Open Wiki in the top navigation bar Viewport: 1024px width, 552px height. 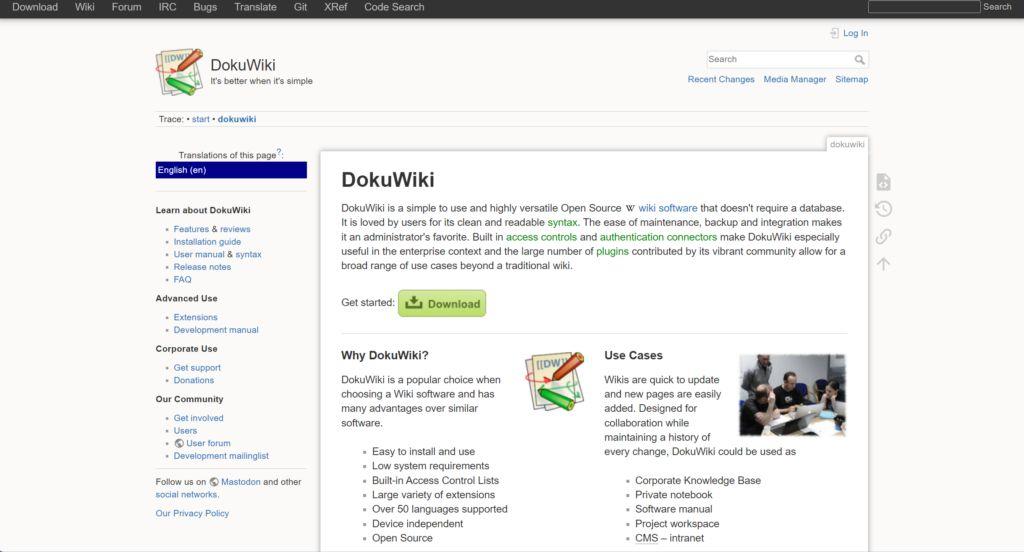84,7
